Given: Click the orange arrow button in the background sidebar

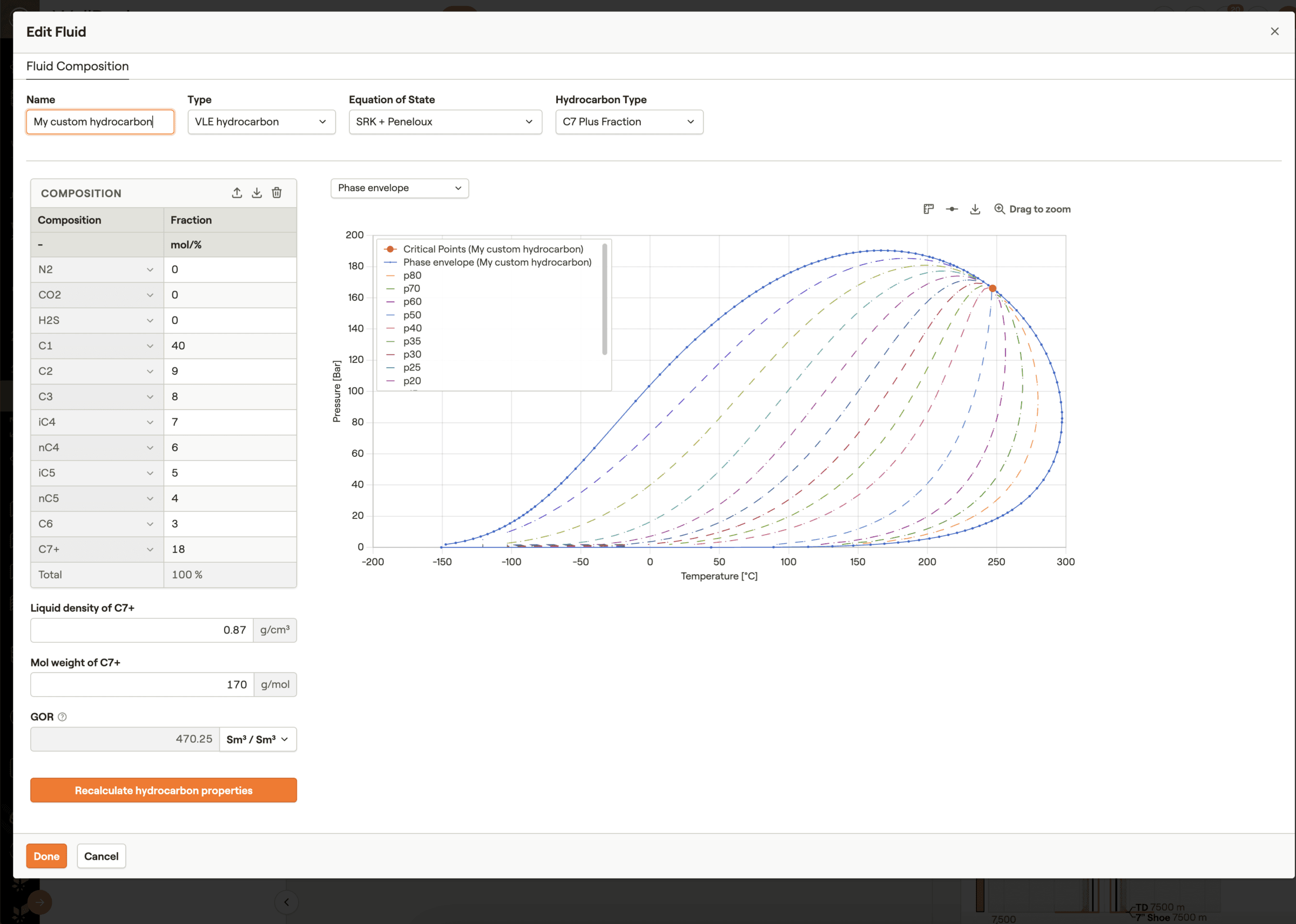Looking at the screenshot, I should pos(40,902).
